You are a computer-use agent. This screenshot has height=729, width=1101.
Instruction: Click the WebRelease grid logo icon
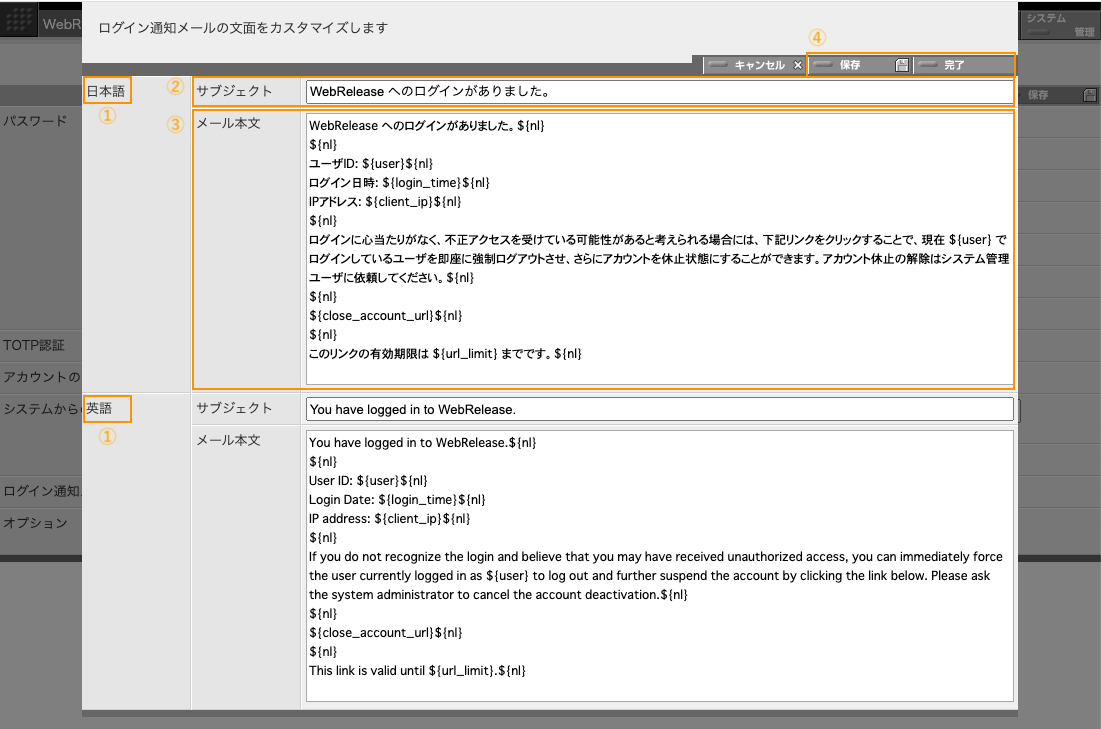point(20,24)
